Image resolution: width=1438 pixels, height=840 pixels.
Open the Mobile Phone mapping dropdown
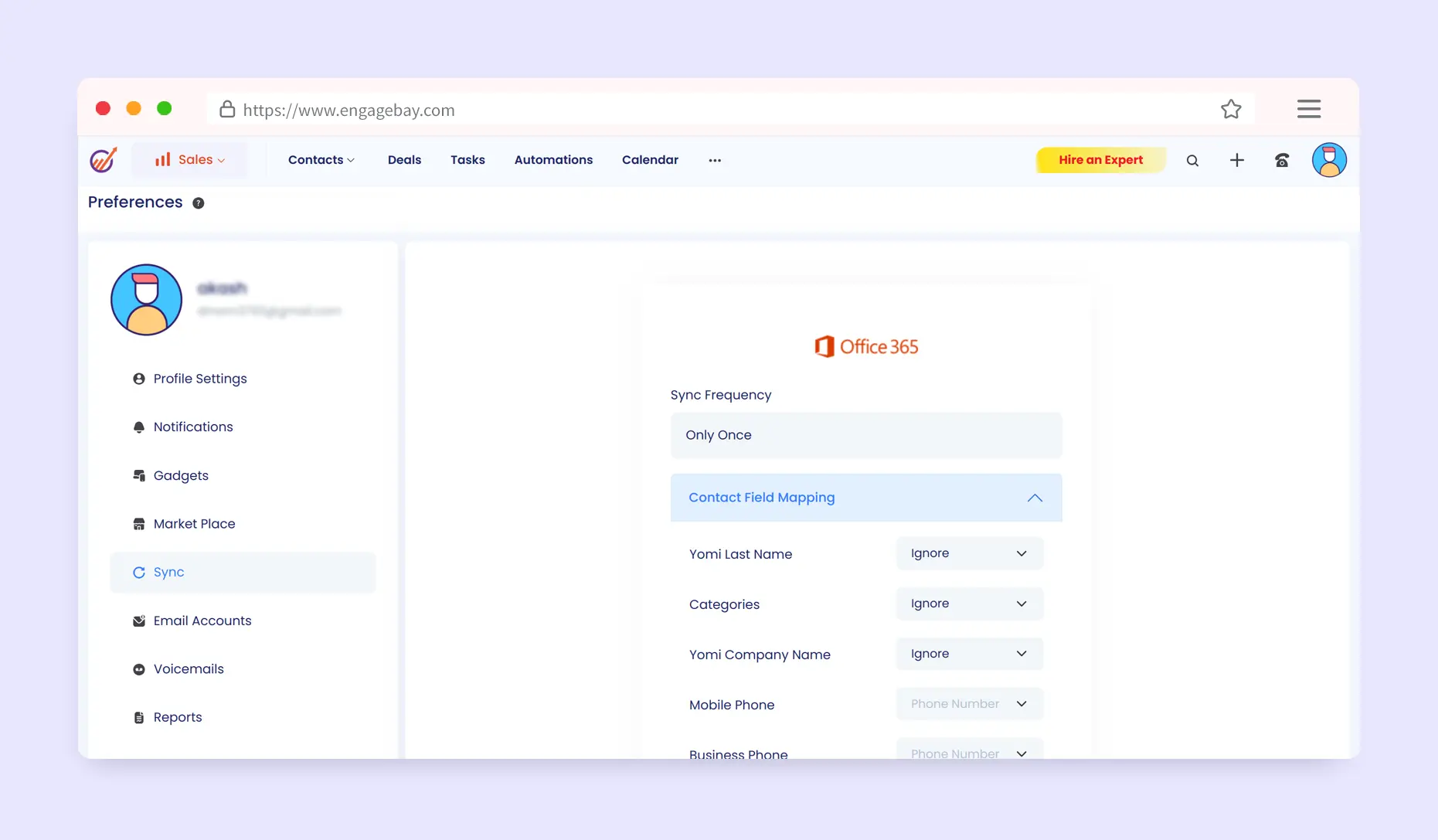pos(969,704)
